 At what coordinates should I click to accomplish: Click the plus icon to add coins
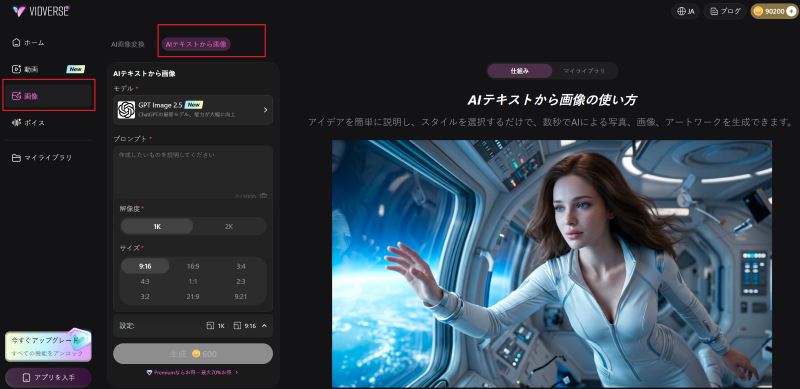791,11
